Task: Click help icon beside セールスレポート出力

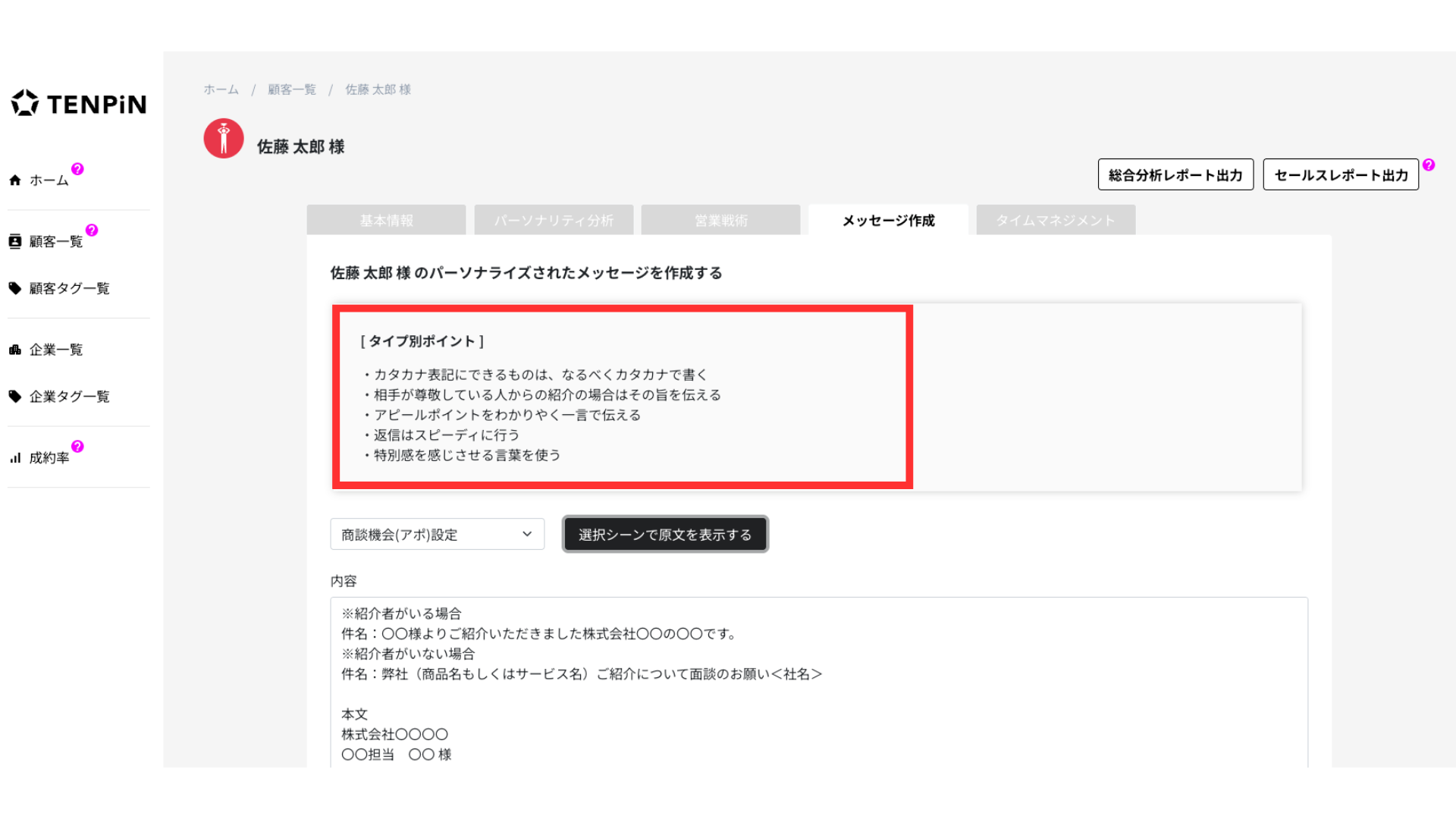Action: (1429, 165)
